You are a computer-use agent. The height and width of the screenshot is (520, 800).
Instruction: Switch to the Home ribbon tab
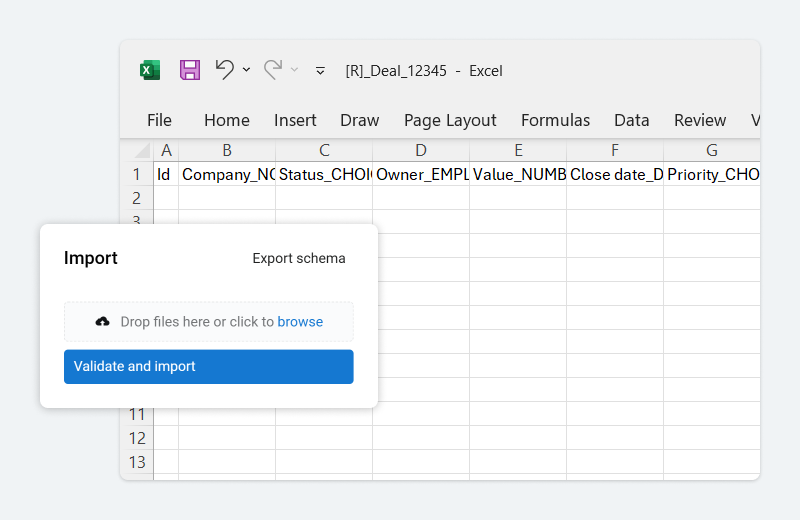click(x=227, y=120)
